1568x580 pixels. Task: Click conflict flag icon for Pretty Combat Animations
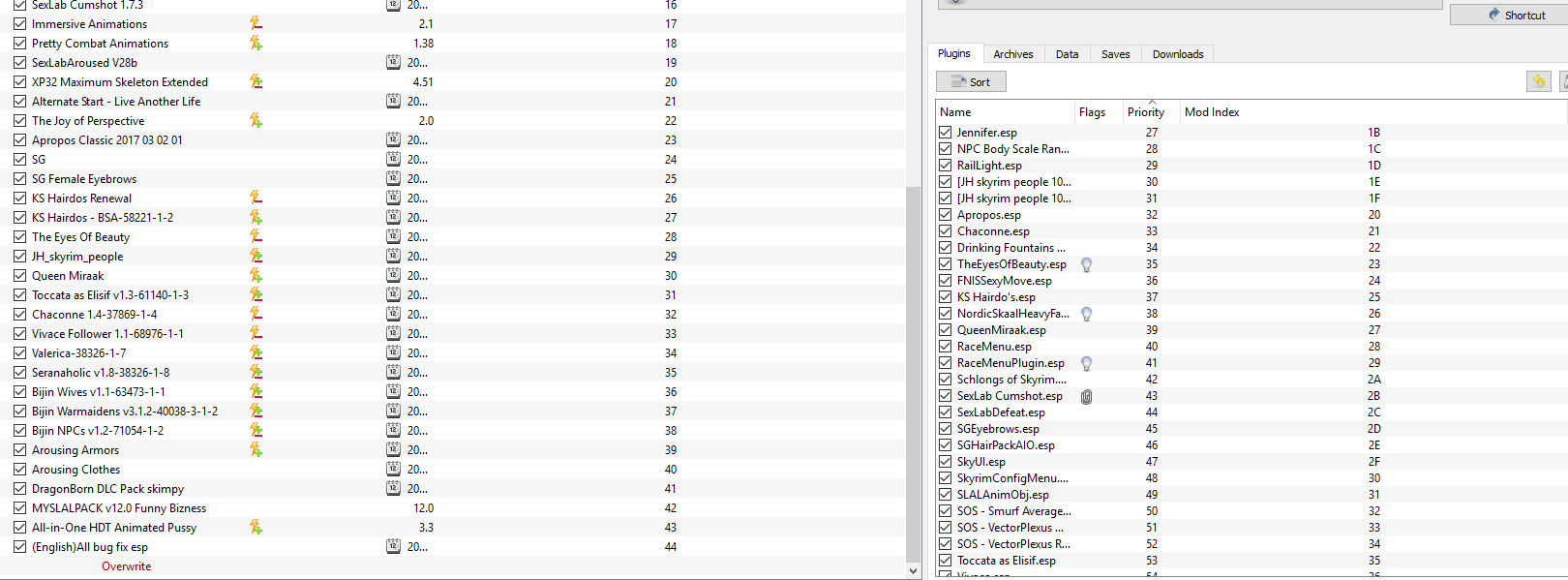pyautogui.click(x=256, y=43)
